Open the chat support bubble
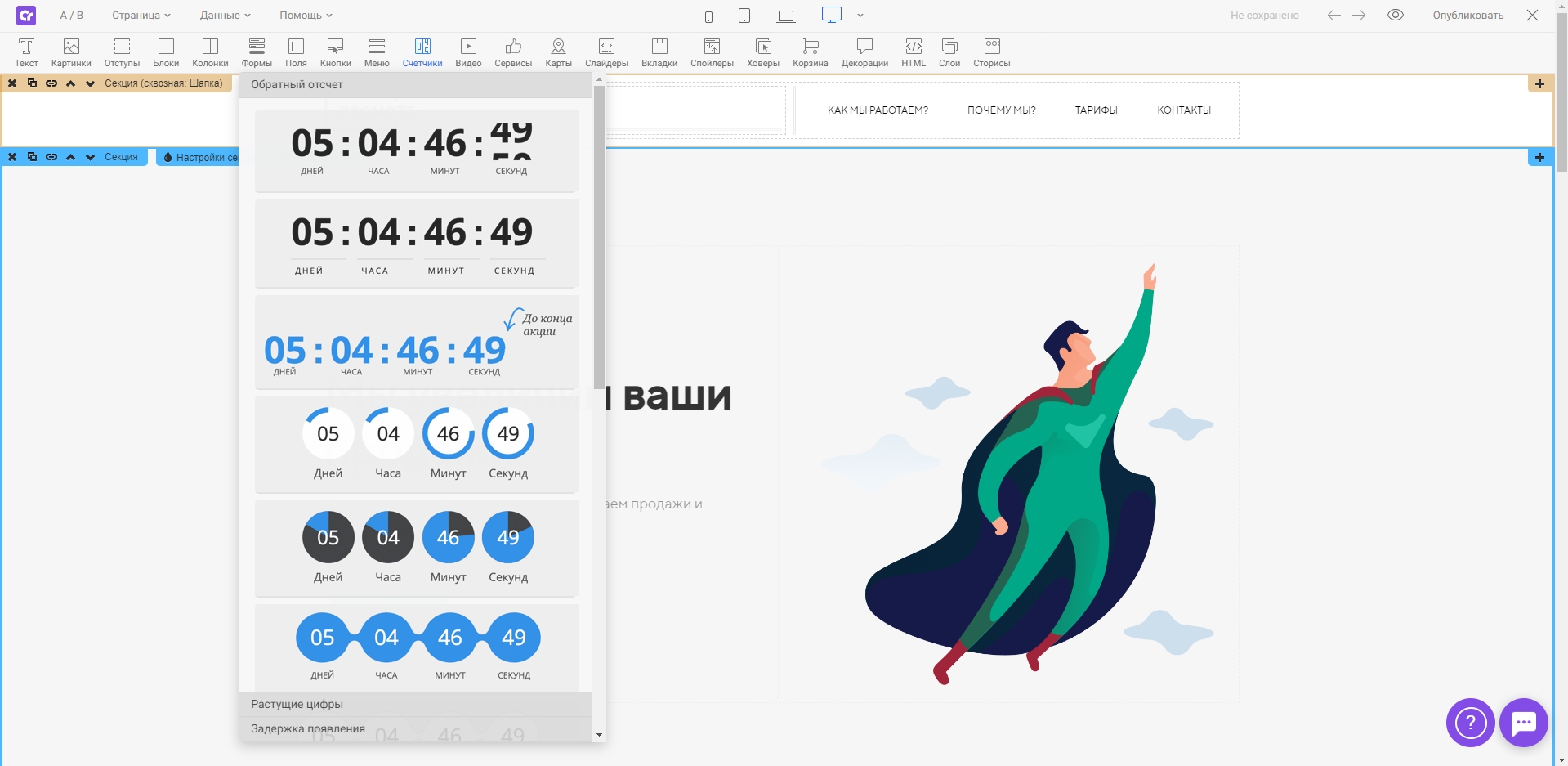 (1523, 723)
